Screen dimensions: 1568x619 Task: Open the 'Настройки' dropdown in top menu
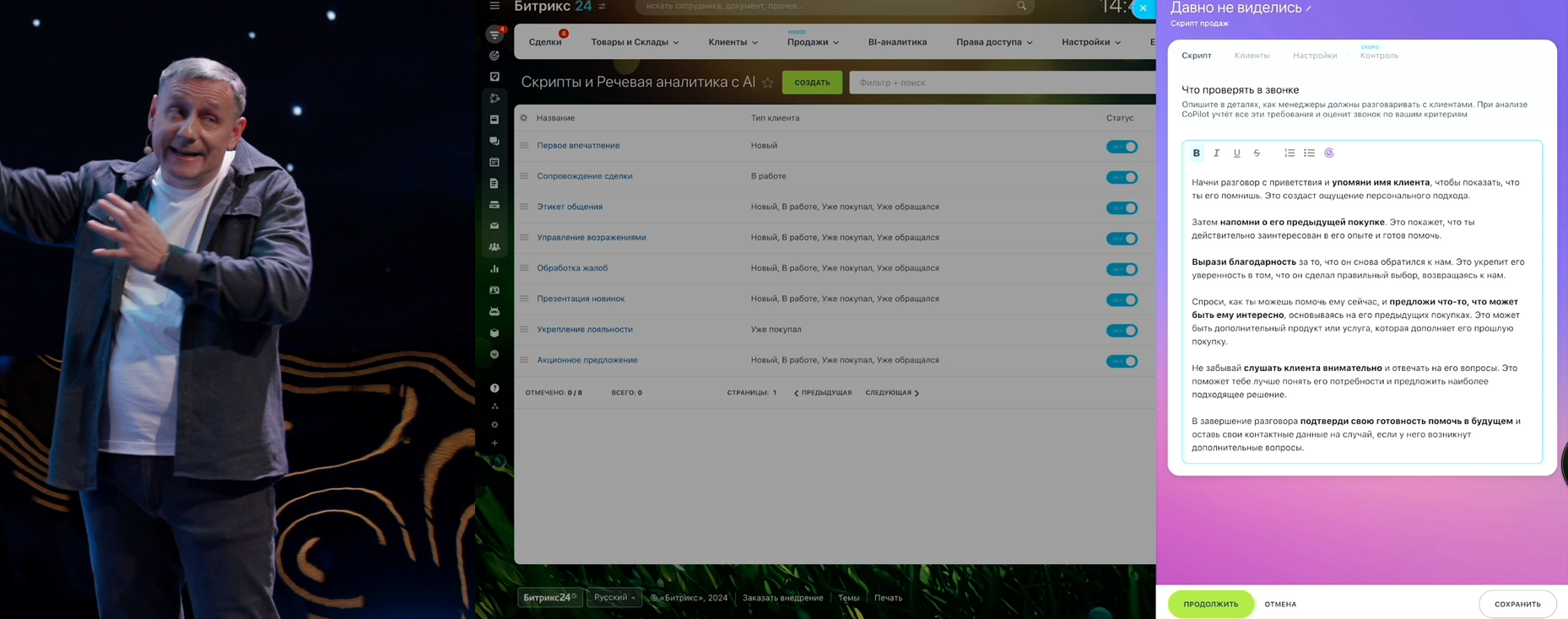click(x=1090, y=42)
